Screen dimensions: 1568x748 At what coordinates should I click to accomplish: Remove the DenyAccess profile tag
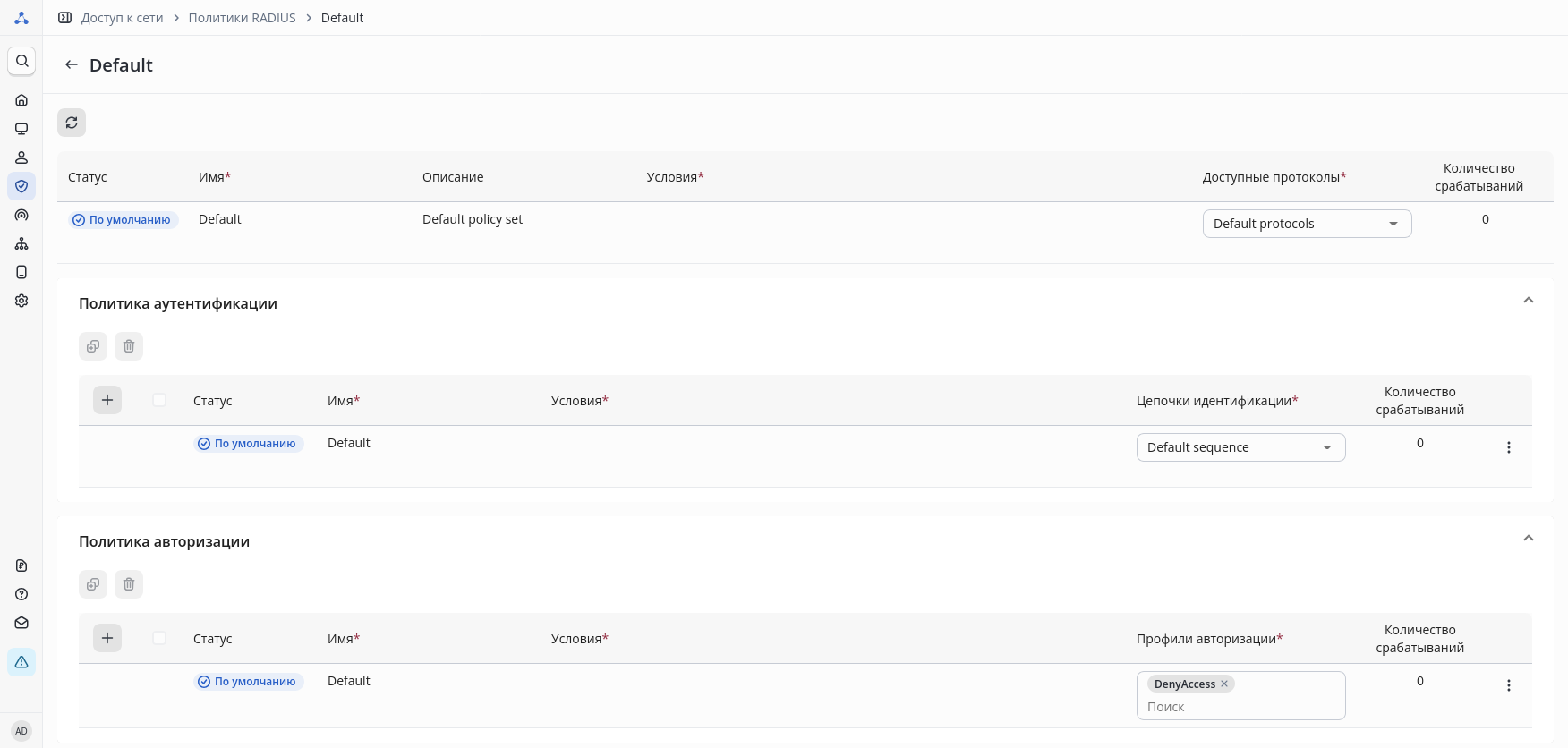pyautogui.click(x=1224, y=684)
